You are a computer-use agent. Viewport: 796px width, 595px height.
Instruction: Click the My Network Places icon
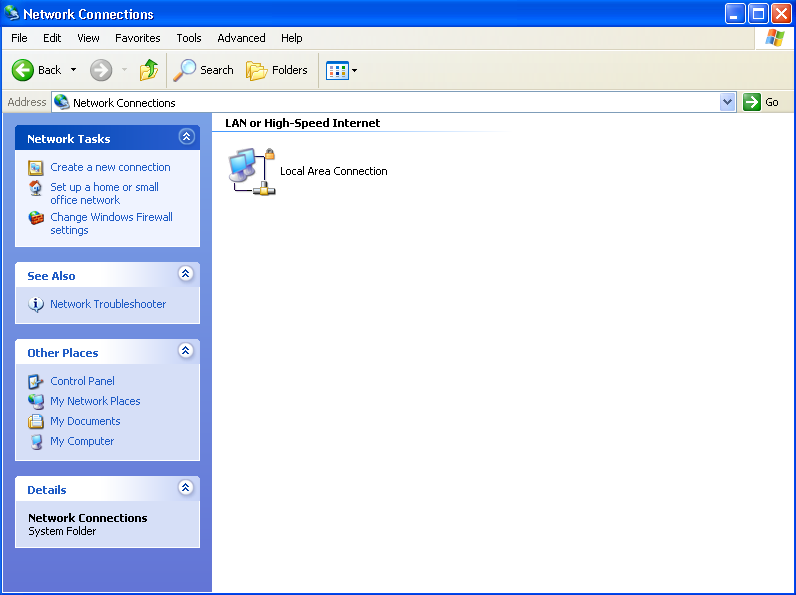[x=36, y=402]
